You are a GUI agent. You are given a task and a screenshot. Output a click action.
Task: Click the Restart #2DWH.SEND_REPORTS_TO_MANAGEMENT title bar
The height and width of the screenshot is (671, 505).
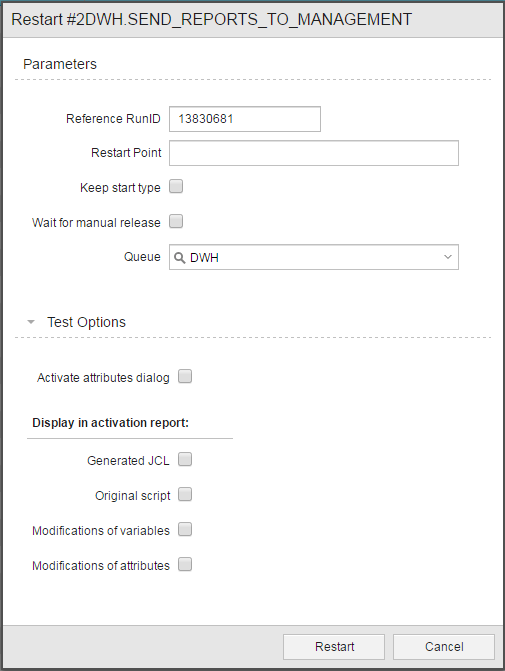[x=211, y=20]
